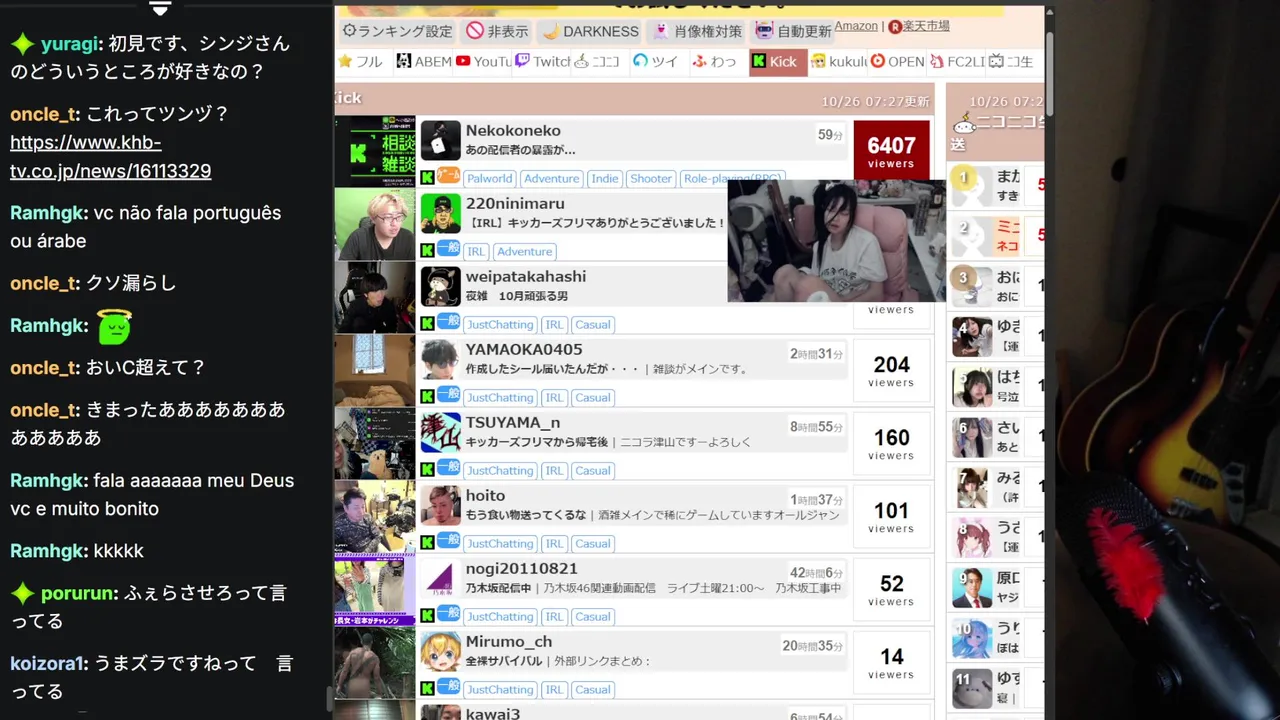Switch to the ニコ生 tab
1280x720 pixels.
1012,61
